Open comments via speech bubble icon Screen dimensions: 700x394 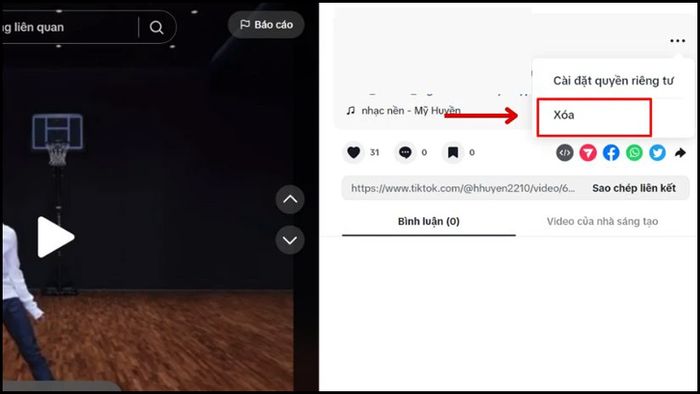tap(405, 153)
